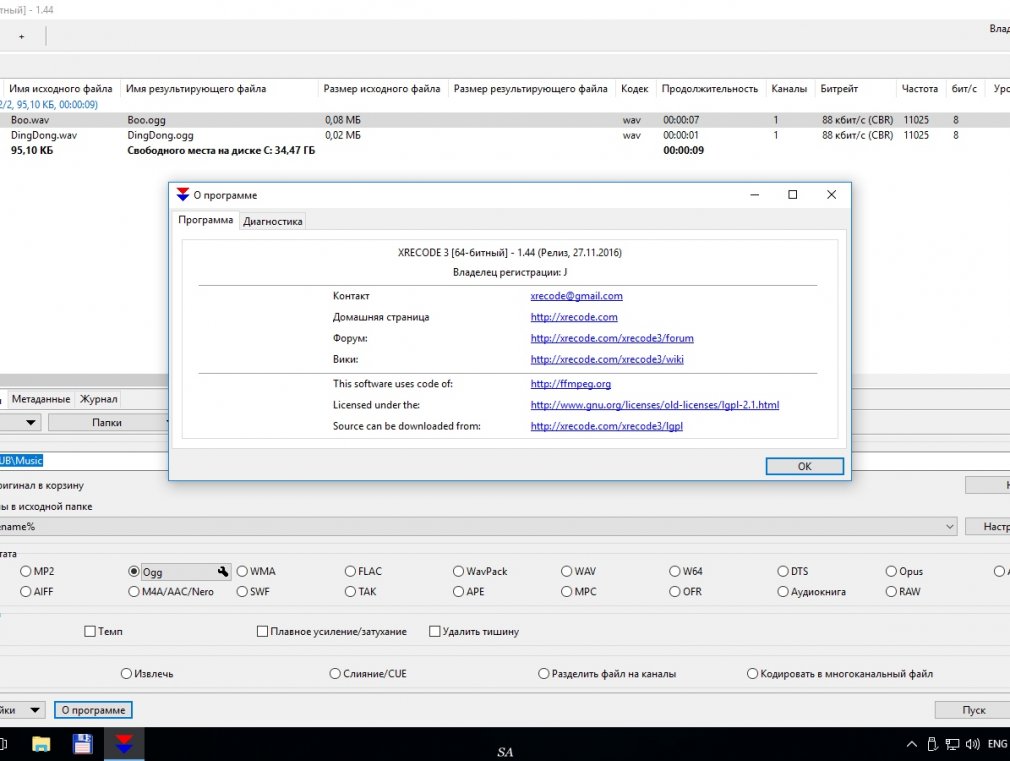Minimize the О программе dialog
This screenshot has width=1010, height=761.
click(x=755, y=195)
